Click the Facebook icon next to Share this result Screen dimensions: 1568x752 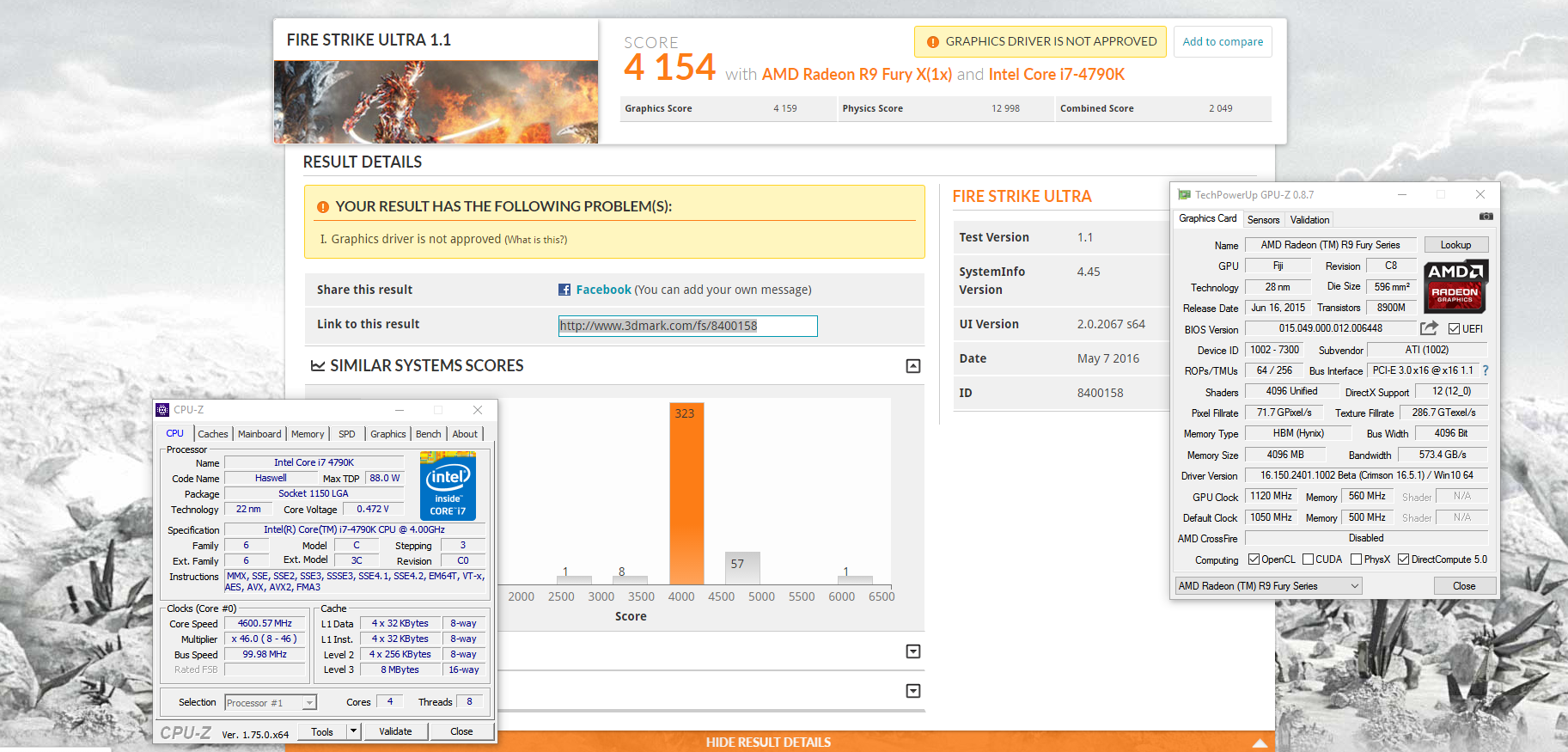coord(564,290)
